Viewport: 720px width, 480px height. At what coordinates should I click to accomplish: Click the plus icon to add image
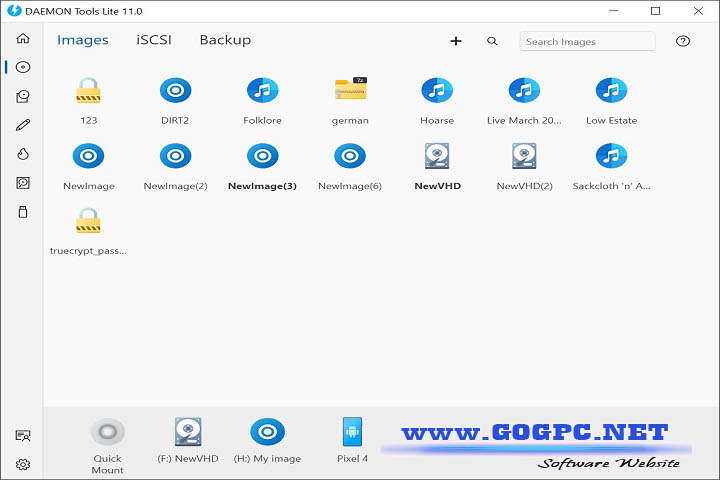[x=456, y=41]
